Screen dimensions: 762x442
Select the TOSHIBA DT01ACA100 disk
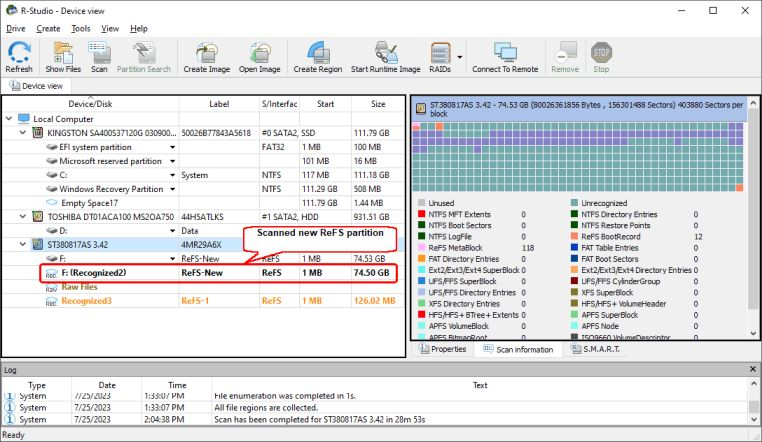(204, 217)
